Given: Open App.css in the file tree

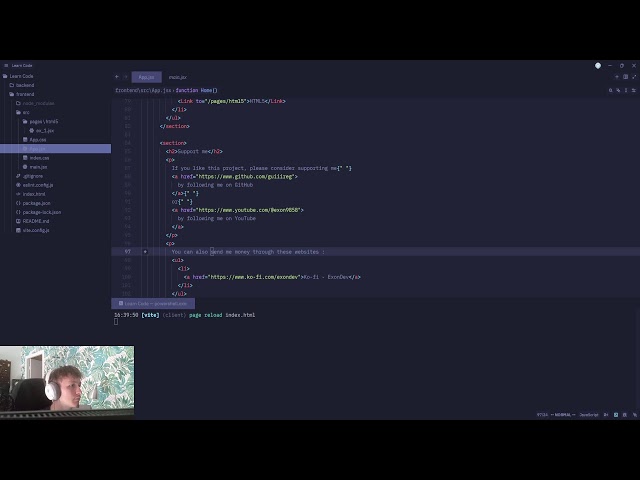Looking at the screenshot, I should point(34,140).
